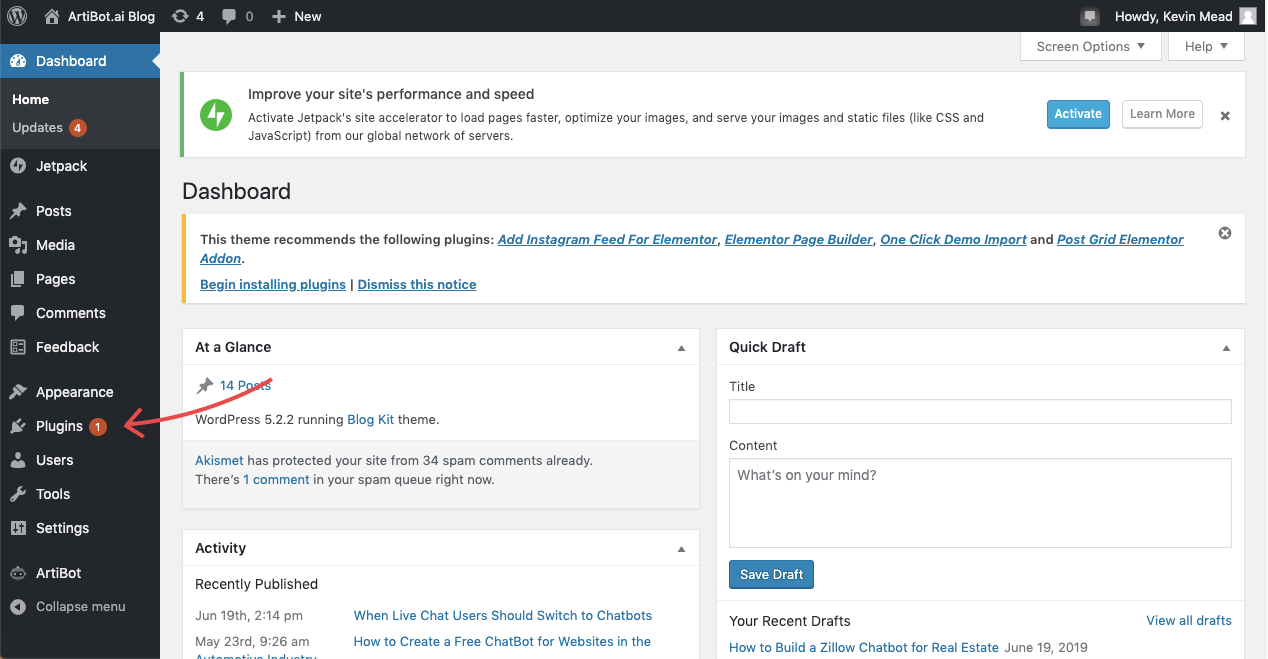Click the Comments bubble icon in sidebar
Screen dimensions: 1268x659
point(18,313)
